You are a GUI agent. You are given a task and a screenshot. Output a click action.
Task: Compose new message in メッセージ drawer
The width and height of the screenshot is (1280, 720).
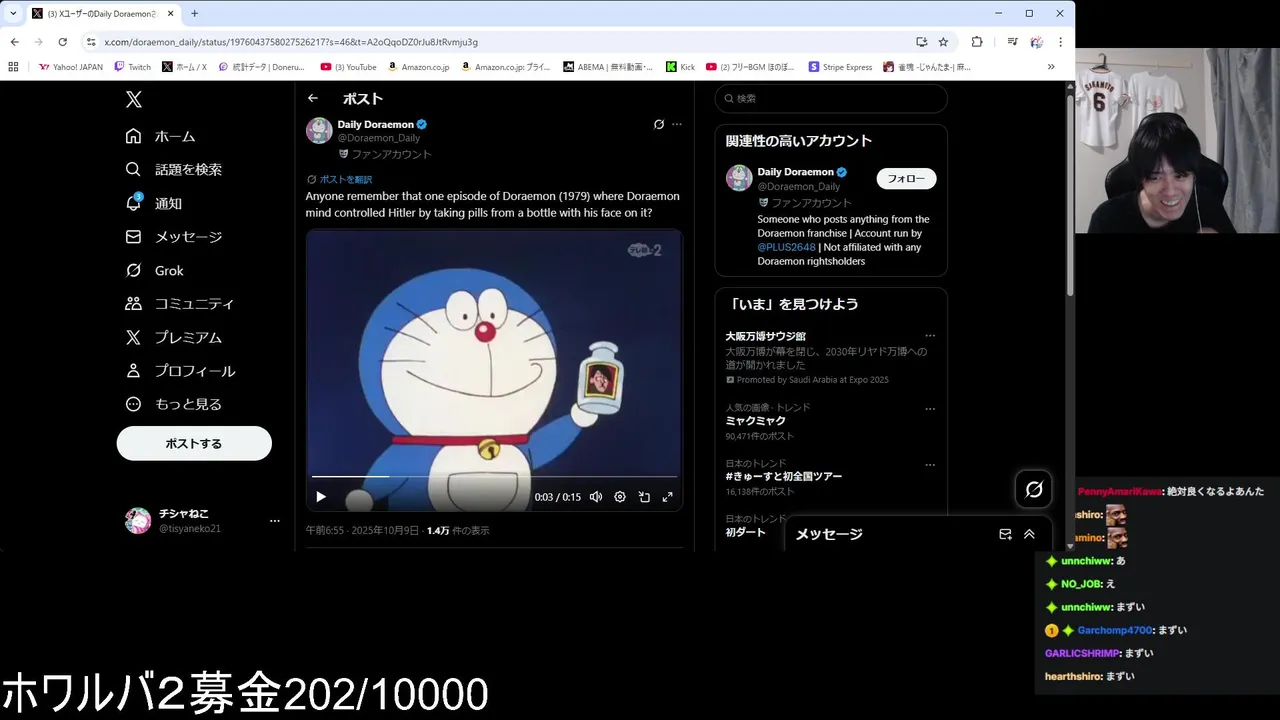coord(1005,534)
